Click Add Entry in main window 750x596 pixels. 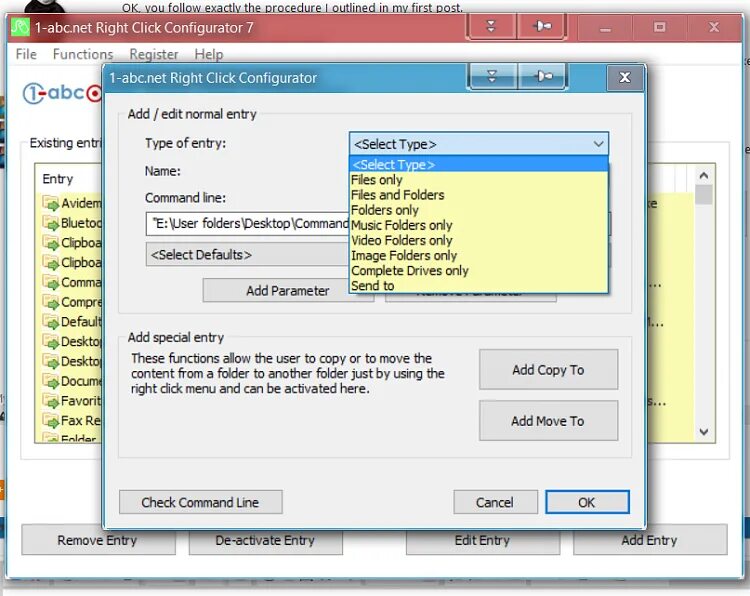650,540
